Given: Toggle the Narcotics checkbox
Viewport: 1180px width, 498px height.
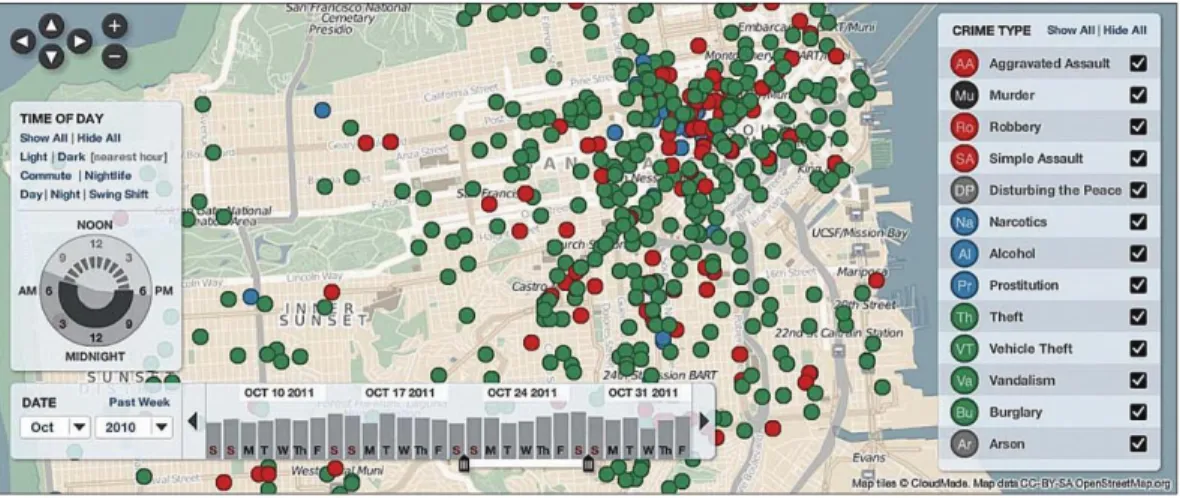Looking at the screenshot, I should 1139,222.
